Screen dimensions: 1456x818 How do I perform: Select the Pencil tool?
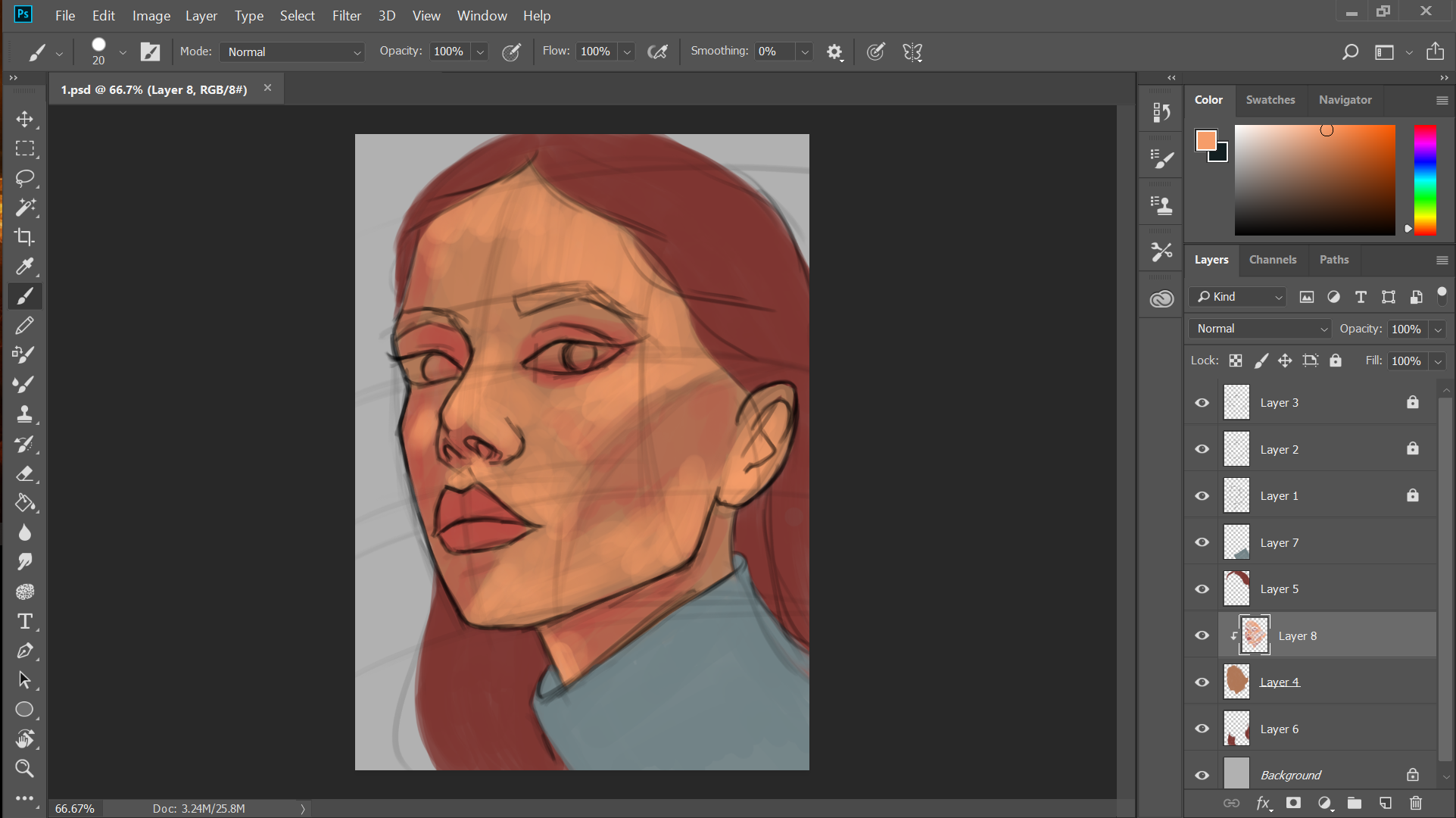(x=25, y=326)
